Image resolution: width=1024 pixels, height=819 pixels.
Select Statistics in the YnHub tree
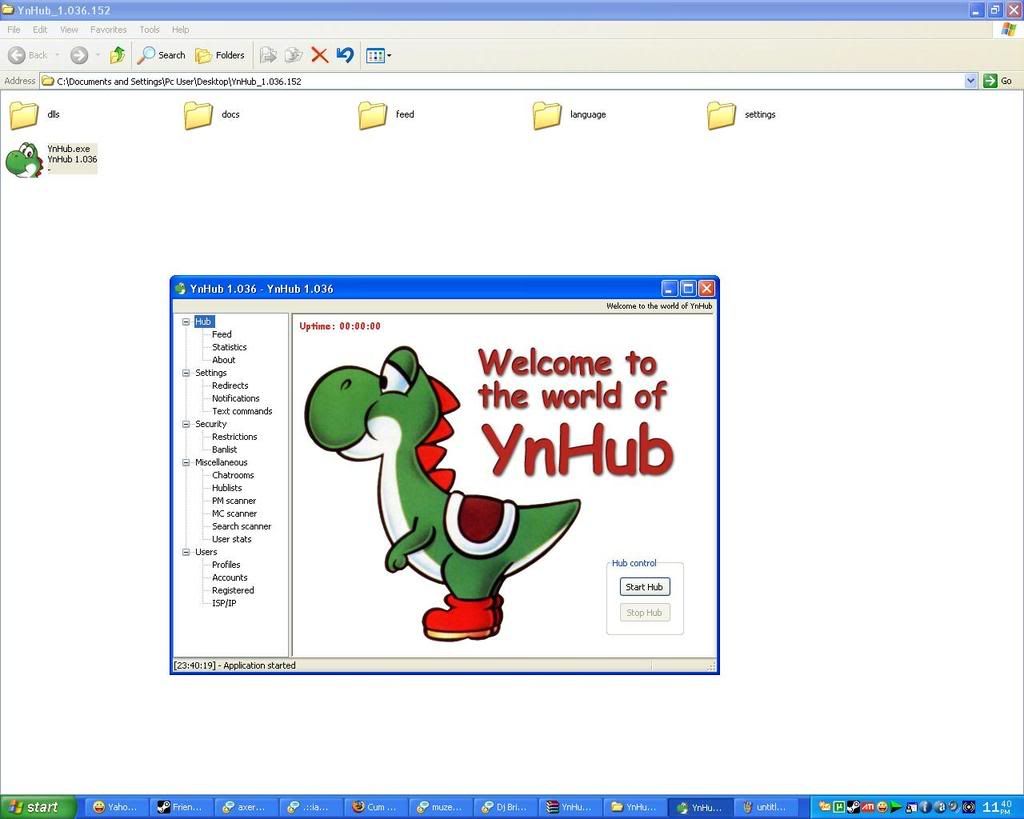[229, 347]
